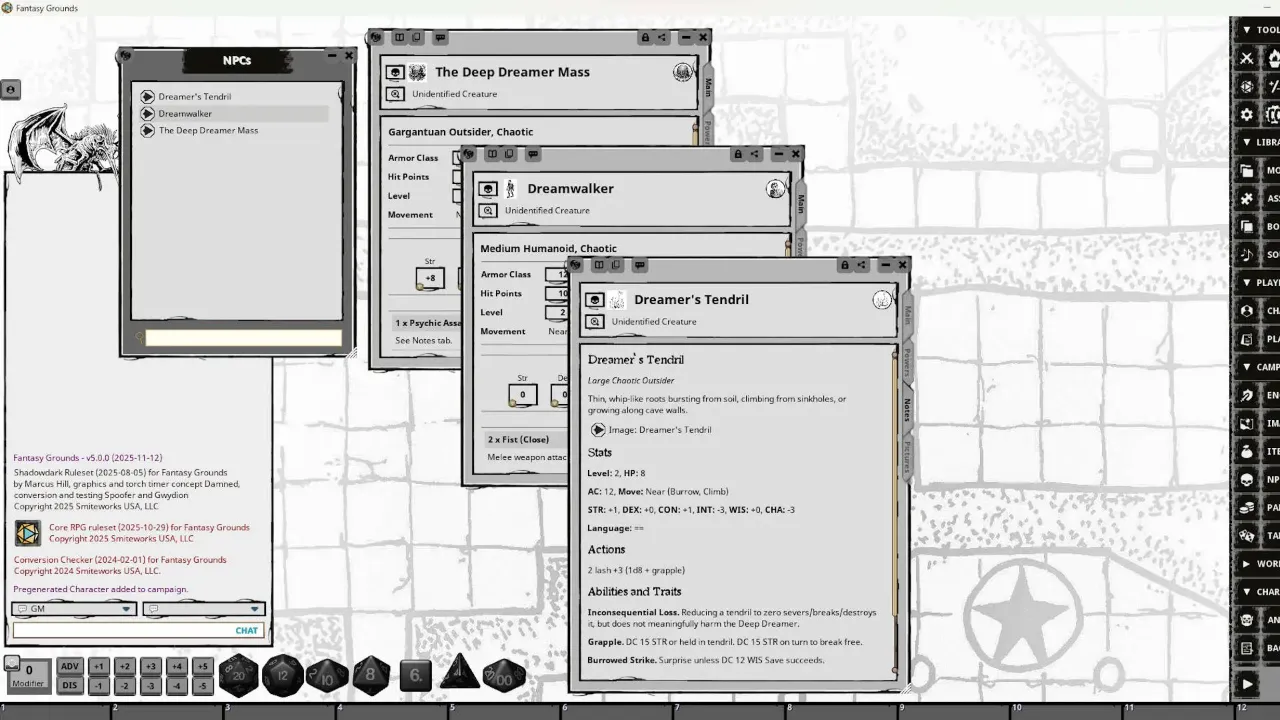This screenshot has width=1280, height=720.
Task: Open Pictures tab in Dreamer's Tendril
Action: pos(908,456)
